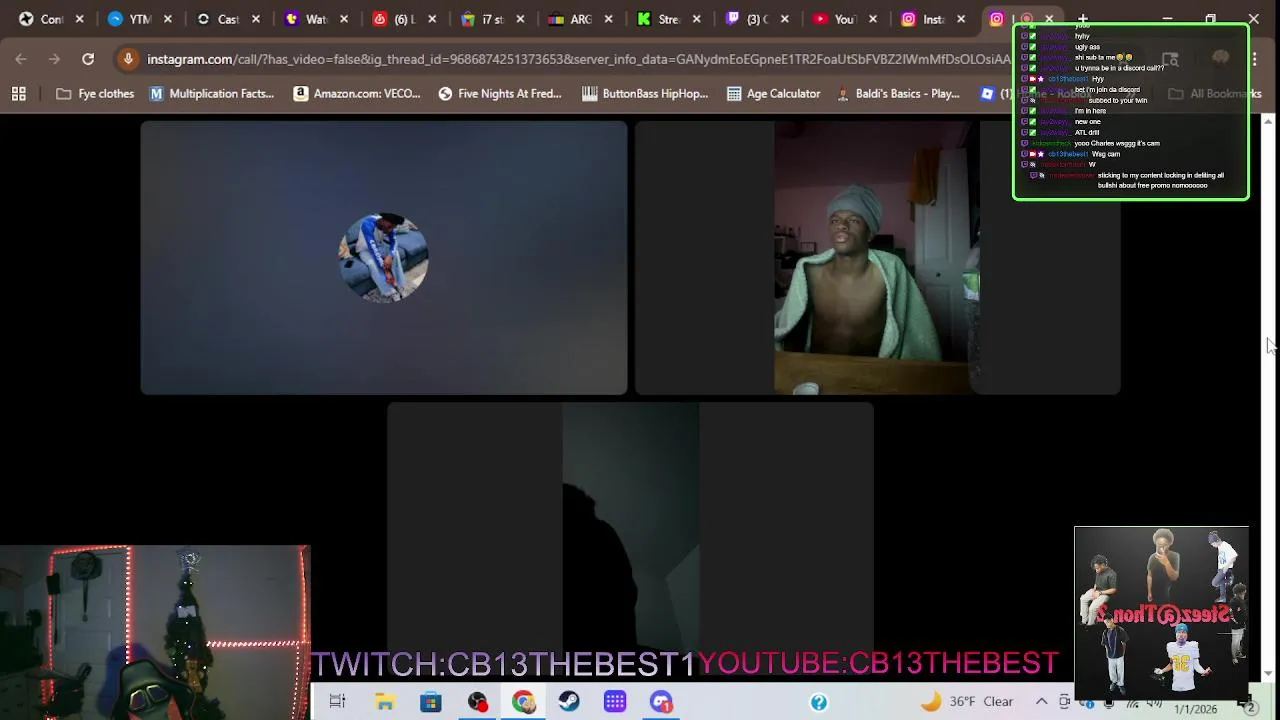Go forward to the next page
This screenshot has height=720, width=1280.
coord(54,59)
